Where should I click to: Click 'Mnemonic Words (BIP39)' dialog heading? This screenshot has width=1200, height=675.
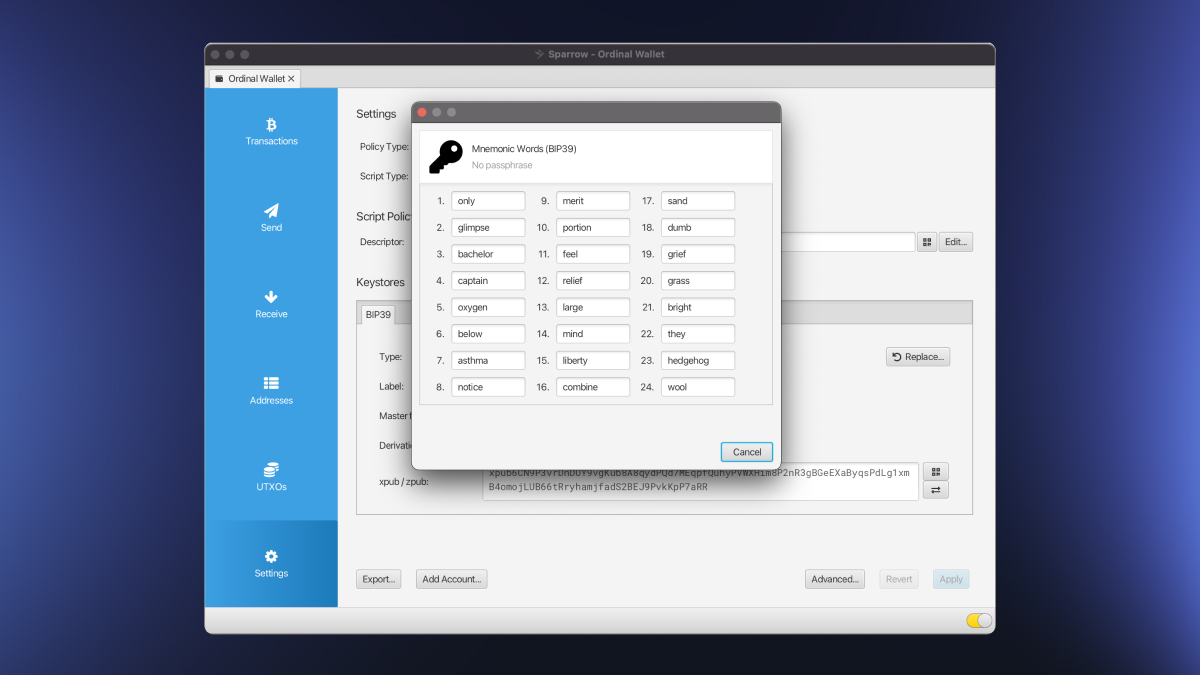click(524, 149)
